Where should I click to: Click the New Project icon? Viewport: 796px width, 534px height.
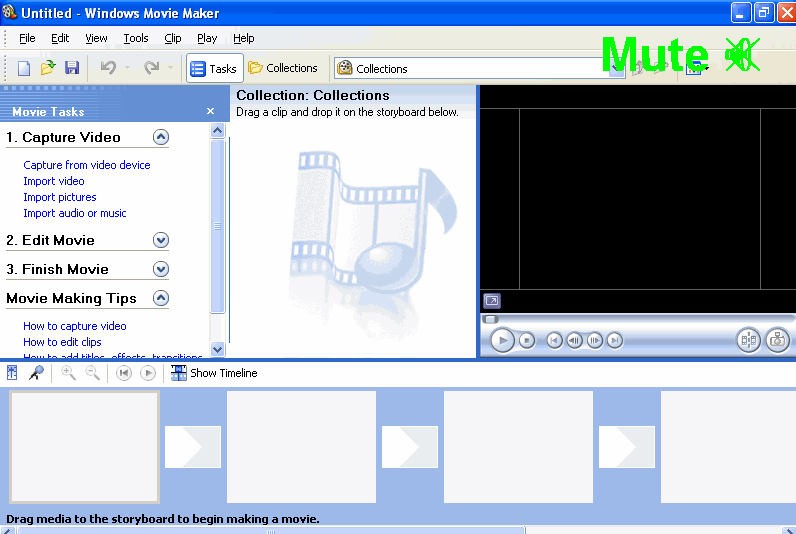(x=24, y=68)
